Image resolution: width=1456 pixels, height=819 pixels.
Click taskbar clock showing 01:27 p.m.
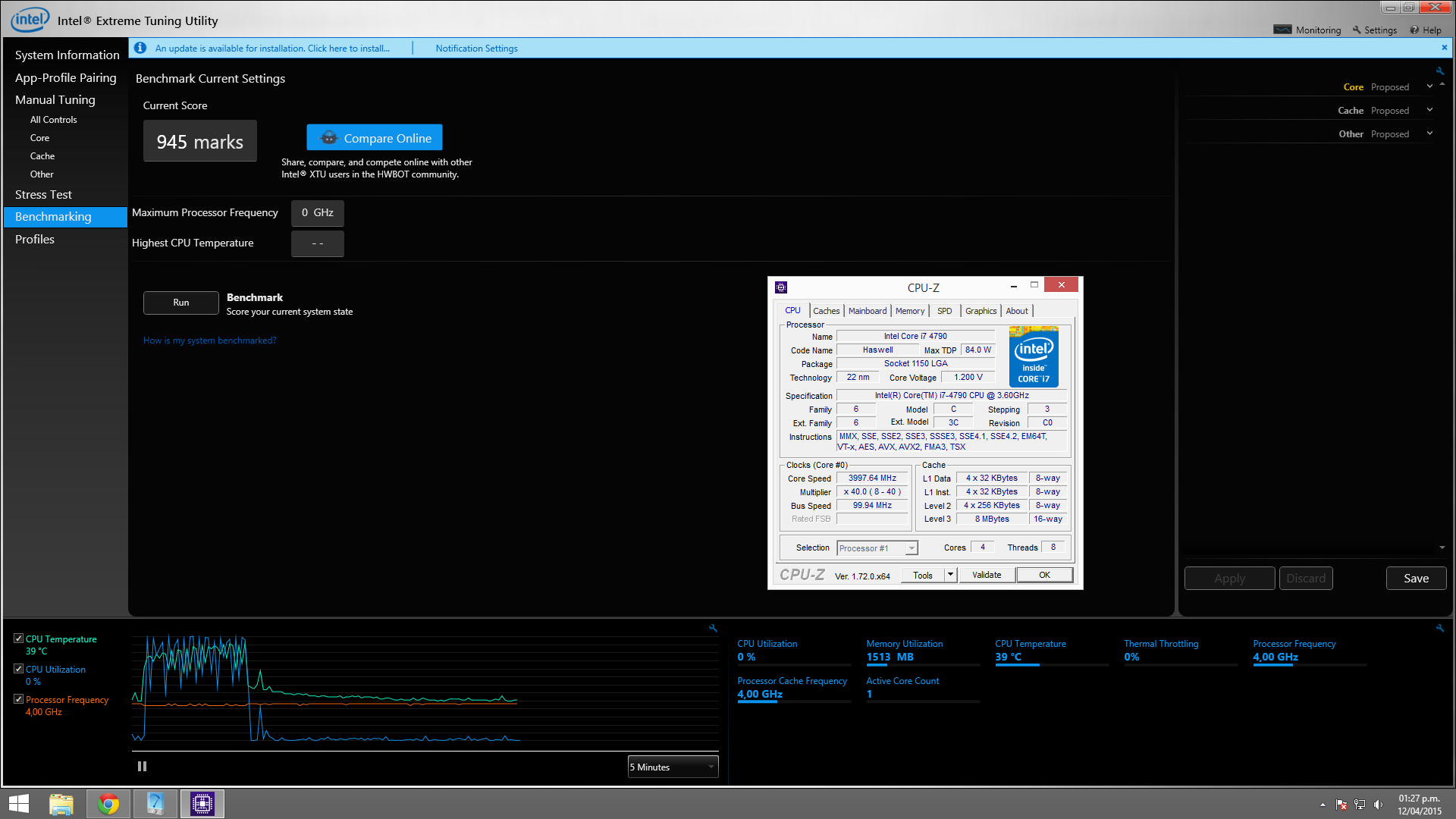1420,805
